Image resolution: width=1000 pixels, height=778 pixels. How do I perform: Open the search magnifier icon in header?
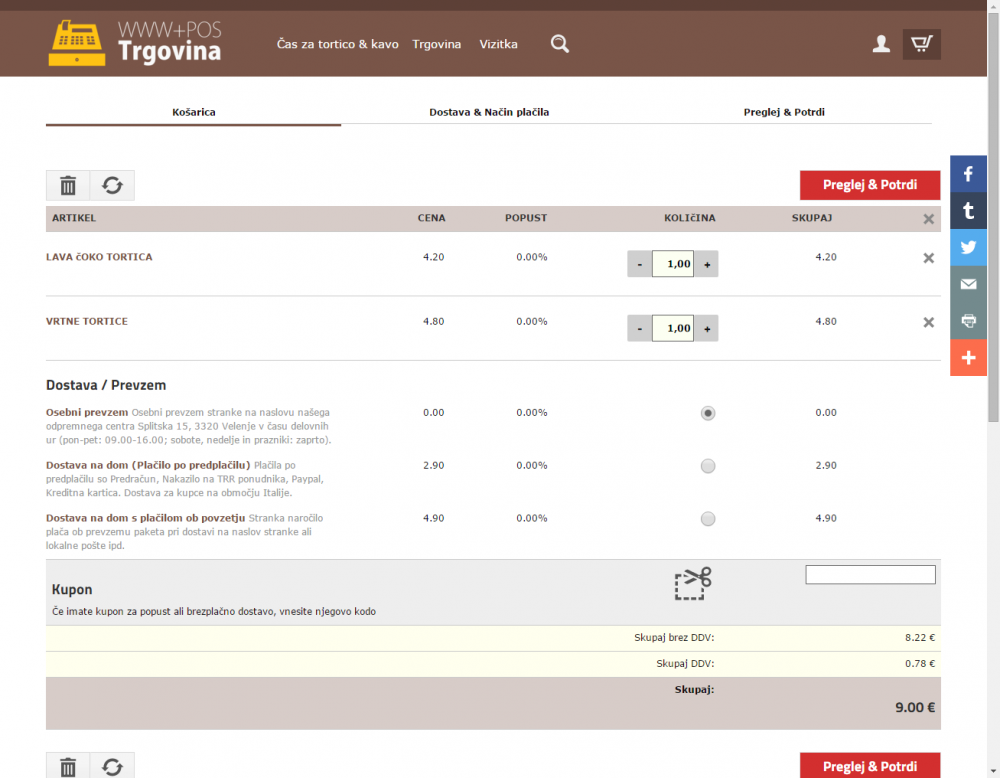pyautogui.click(x=560, y=44)
